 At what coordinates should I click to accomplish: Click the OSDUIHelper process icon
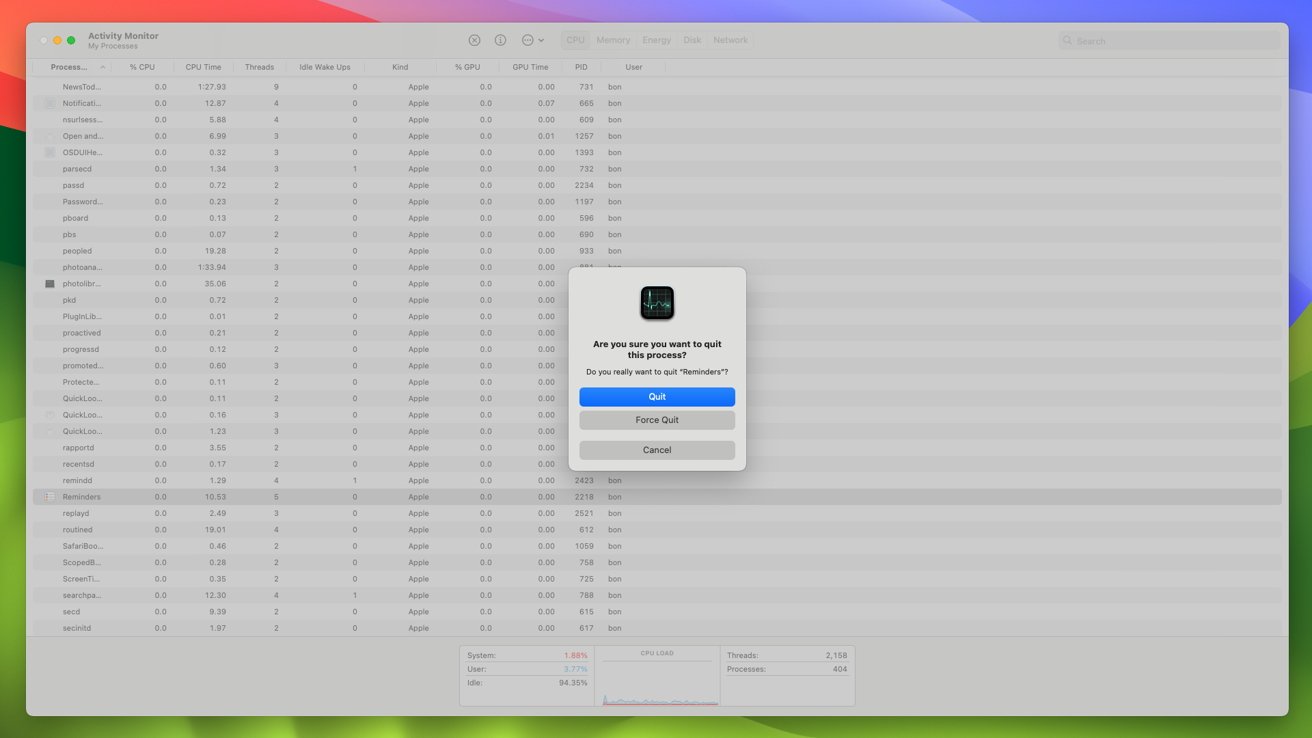point(50,152)
